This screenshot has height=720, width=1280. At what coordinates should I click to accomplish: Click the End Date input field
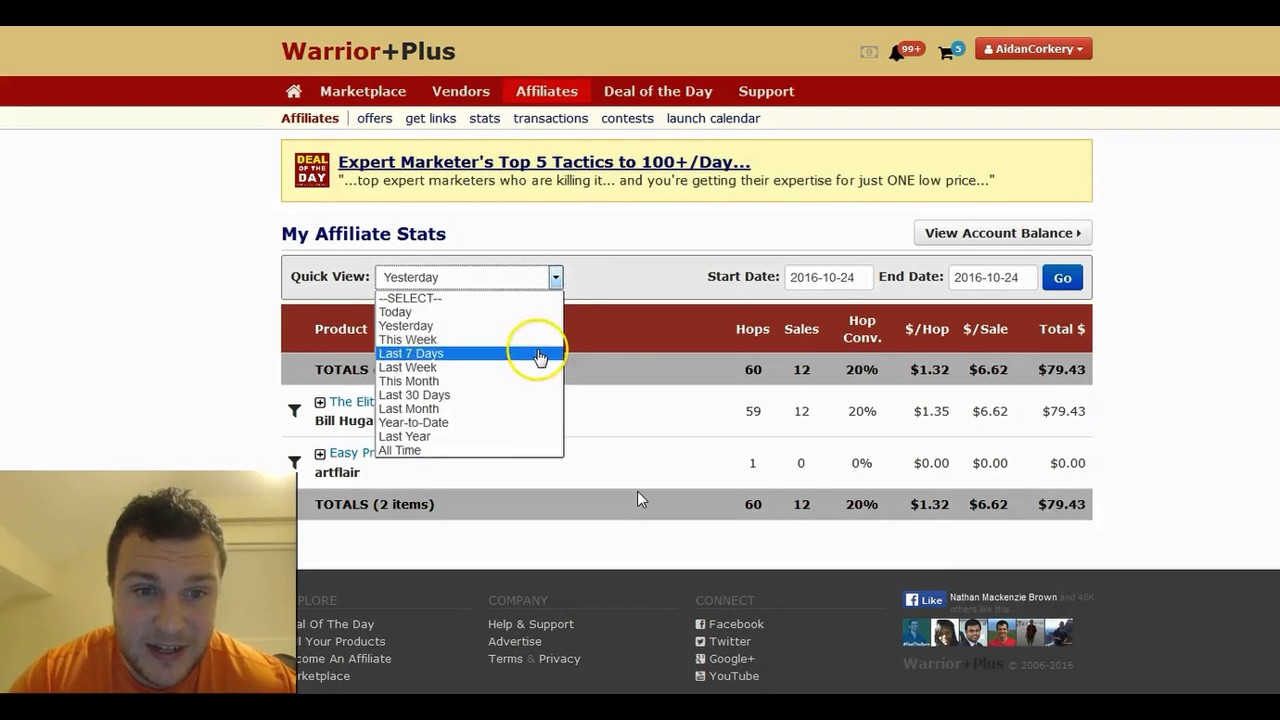992,277
